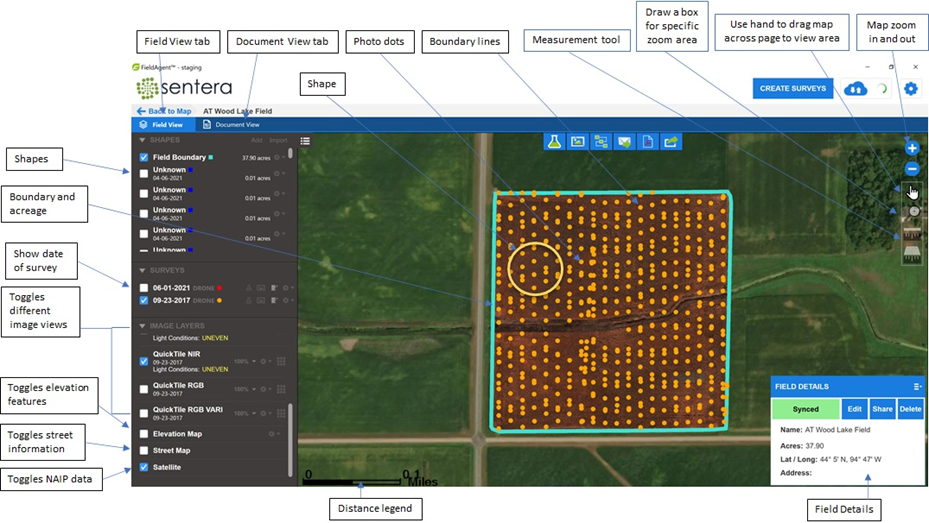Open the settings gear icon
The image size is (929, 523).
911,88
